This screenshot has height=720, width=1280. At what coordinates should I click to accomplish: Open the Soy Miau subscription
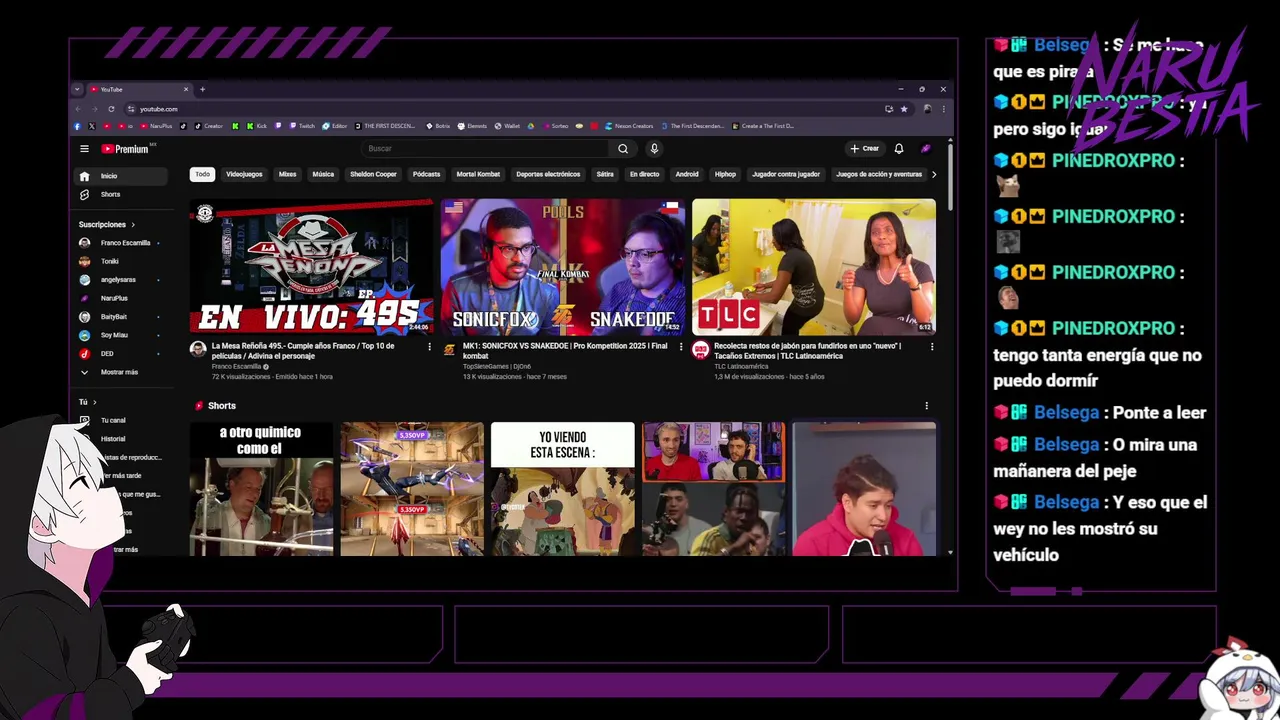pyautogui.click(x=122, y=335)
